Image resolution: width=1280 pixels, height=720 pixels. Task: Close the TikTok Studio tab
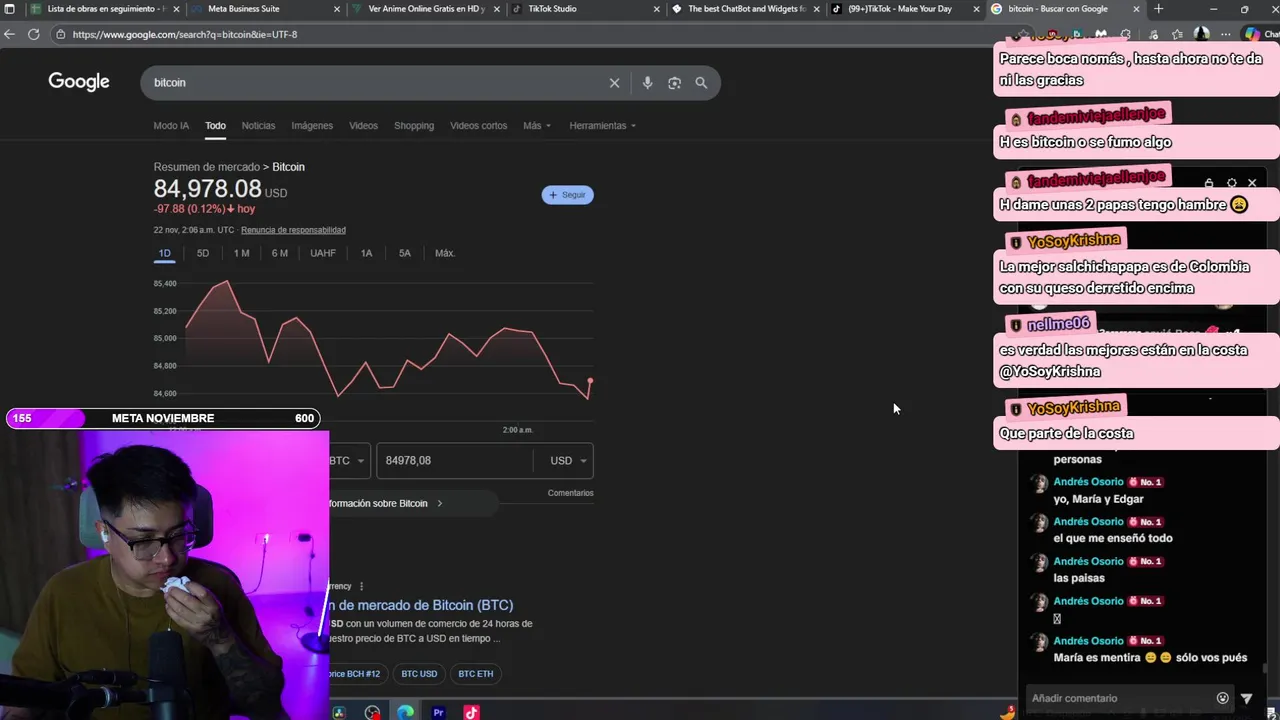(x=657, y=9)
